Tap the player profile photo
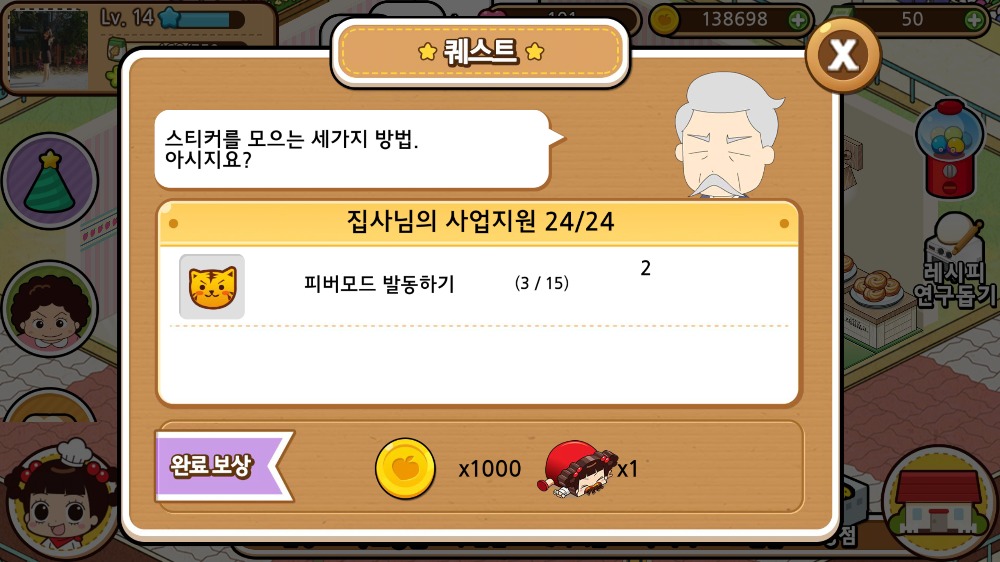 48,50
